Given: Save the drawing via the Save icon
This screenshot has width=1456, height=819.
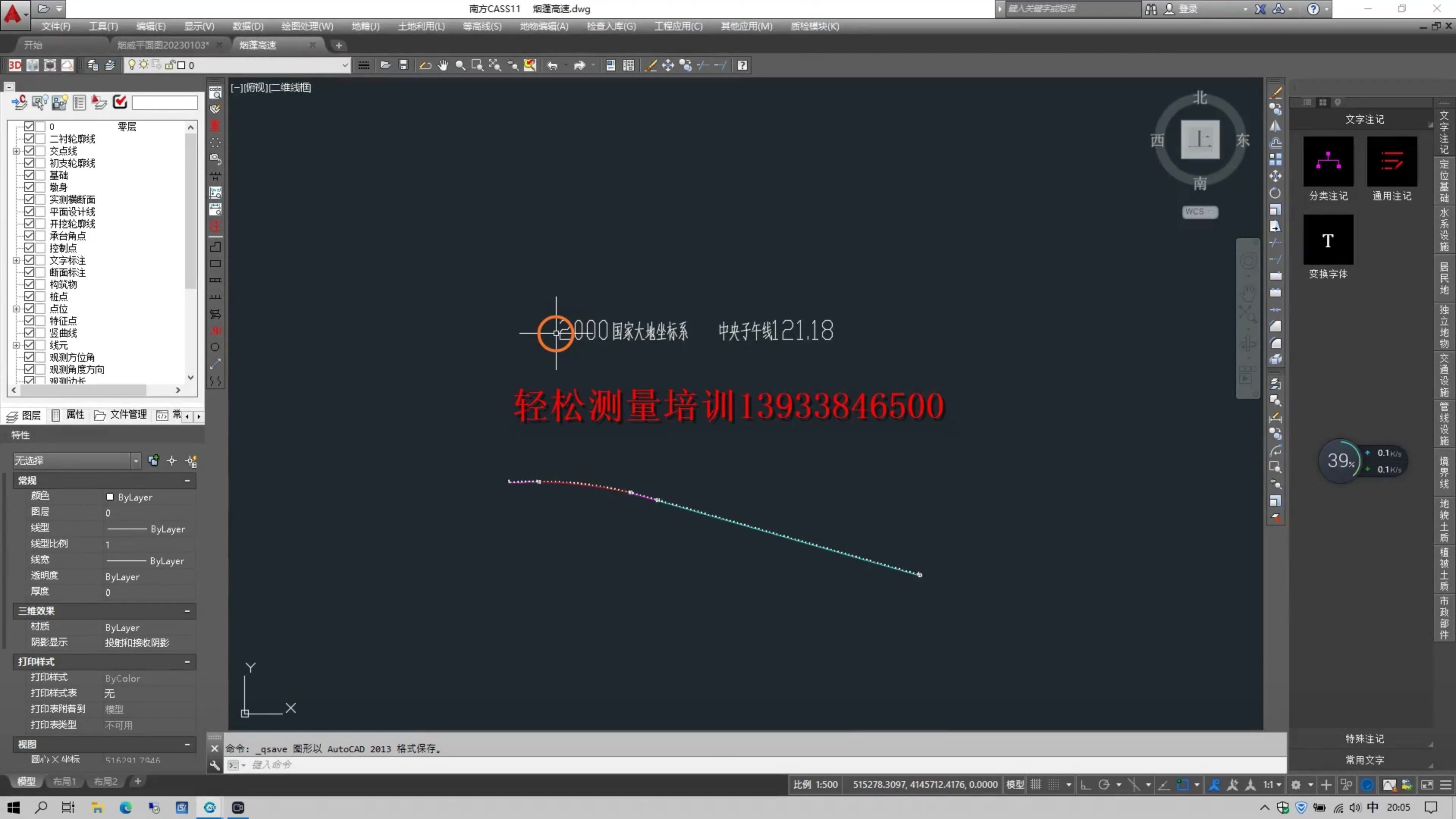Looking at the screenshot, I should 403,65.
